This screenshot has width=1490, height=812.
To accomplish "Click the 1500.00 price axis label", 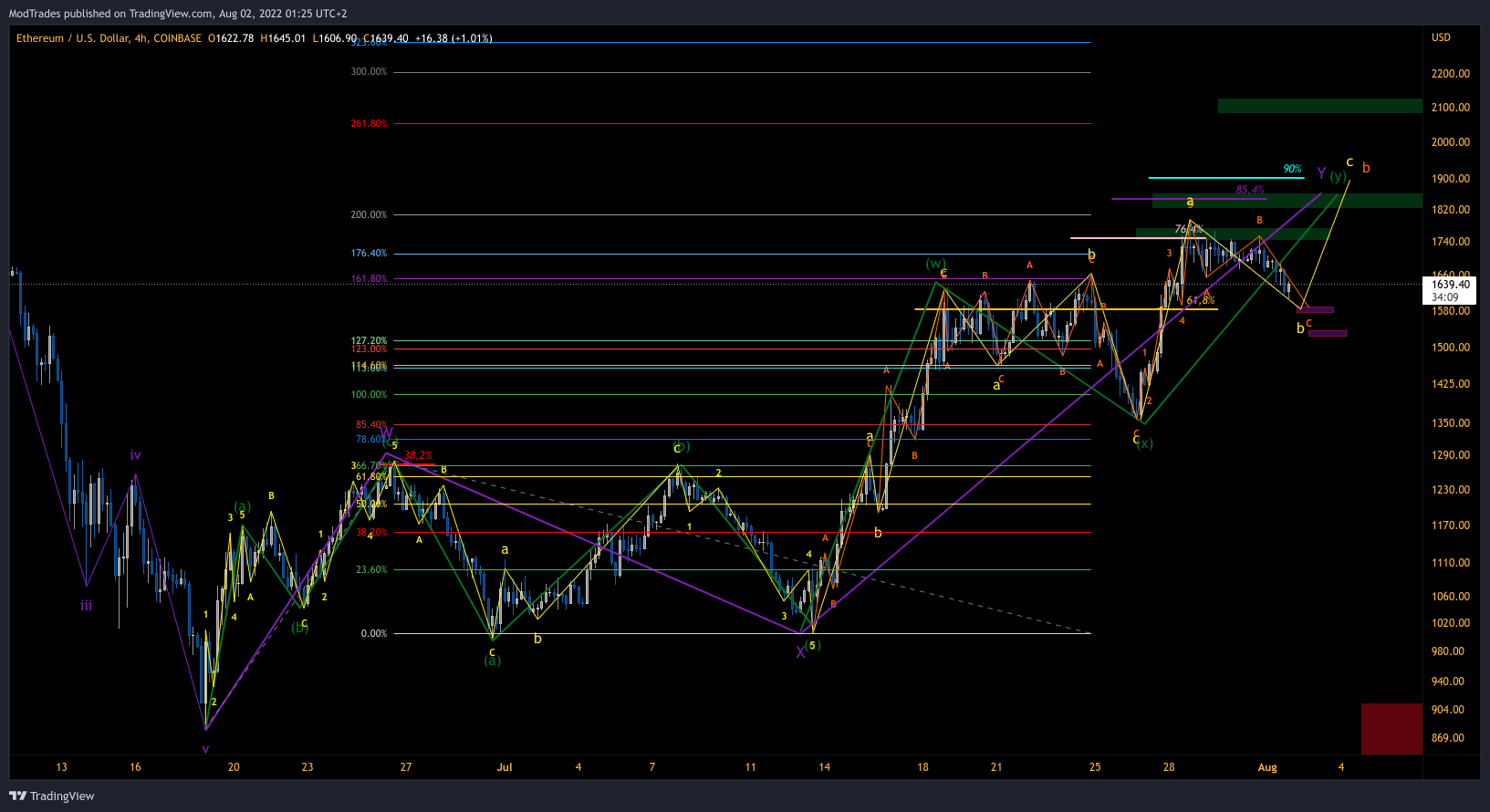I will tap(1451, 348).
